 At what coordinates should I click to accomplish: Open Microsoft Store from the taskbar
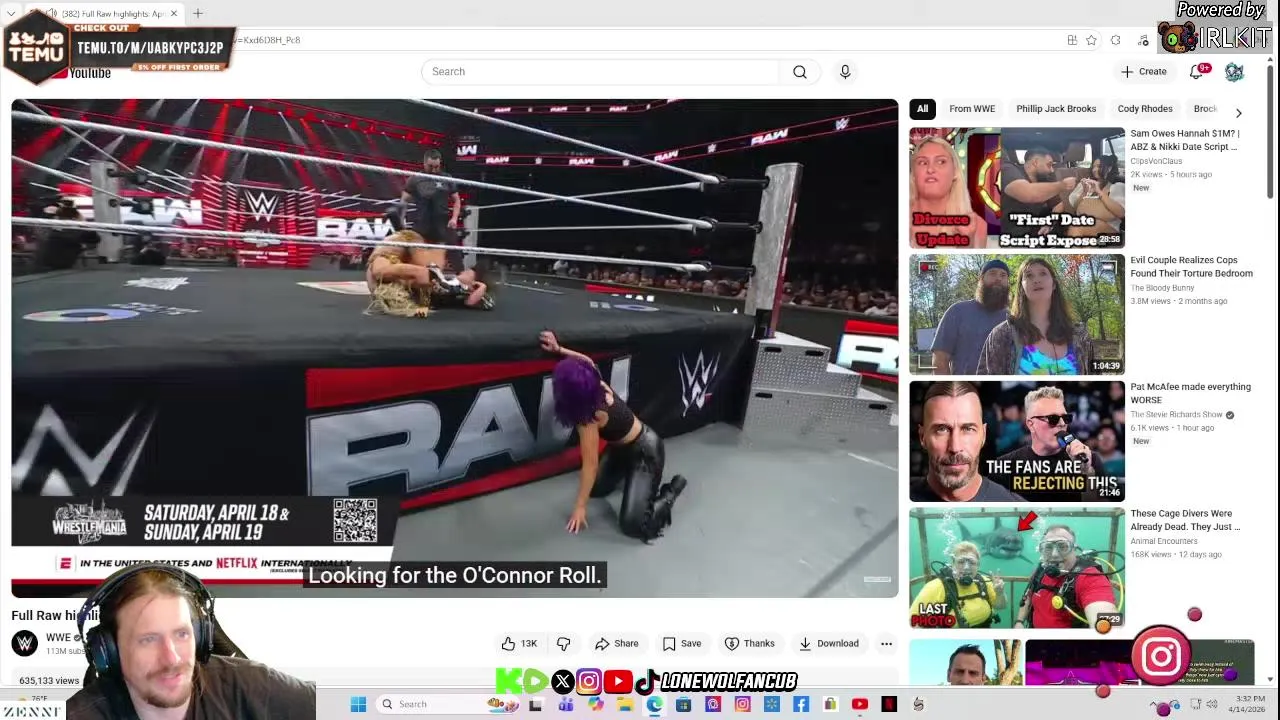(x=683, y=704)
